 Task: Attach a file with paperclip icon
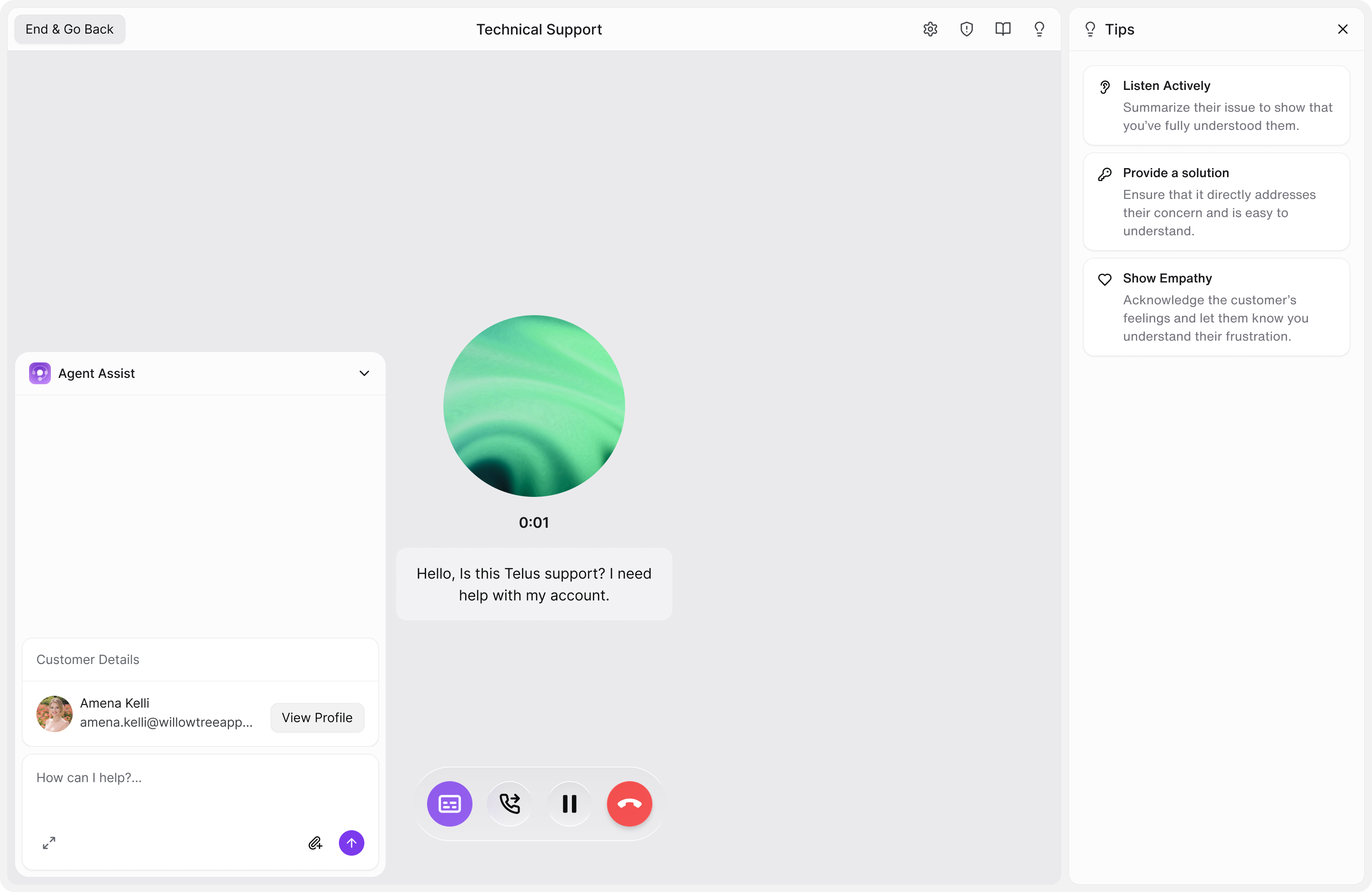315,842
